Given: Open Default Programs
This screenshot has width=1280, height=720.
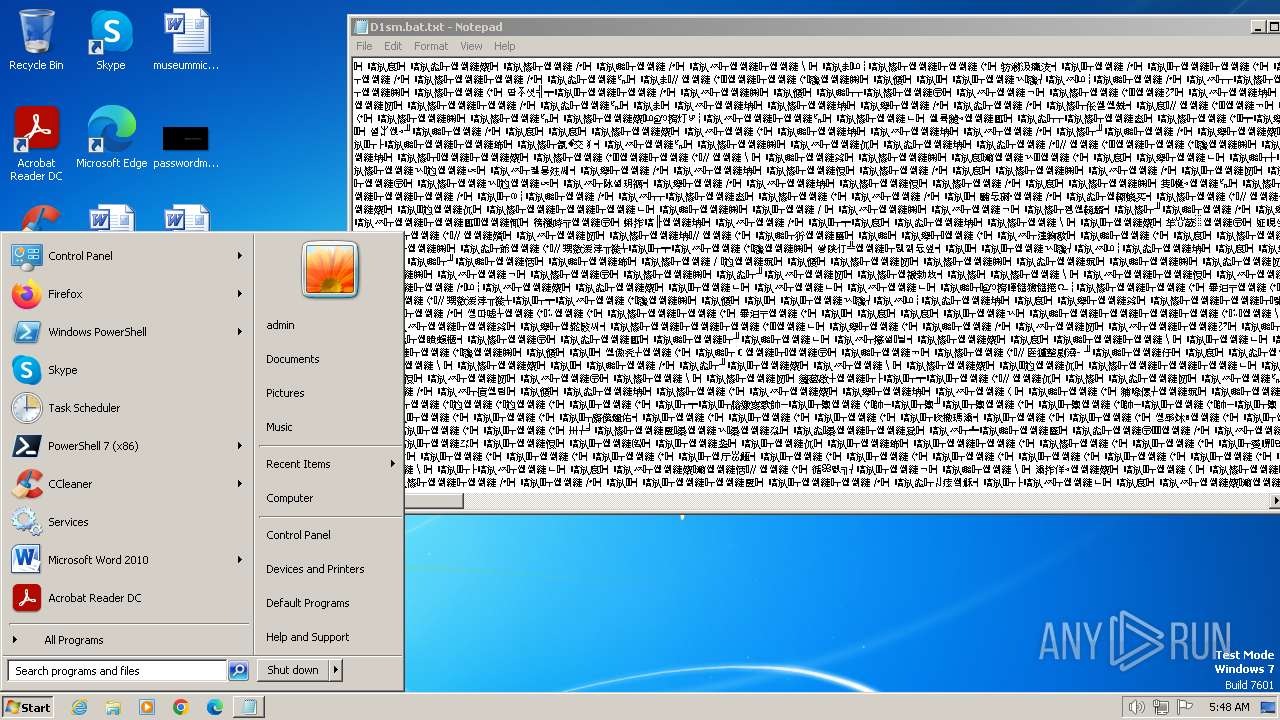Looking at the screenshot, I should click(308, 603).
